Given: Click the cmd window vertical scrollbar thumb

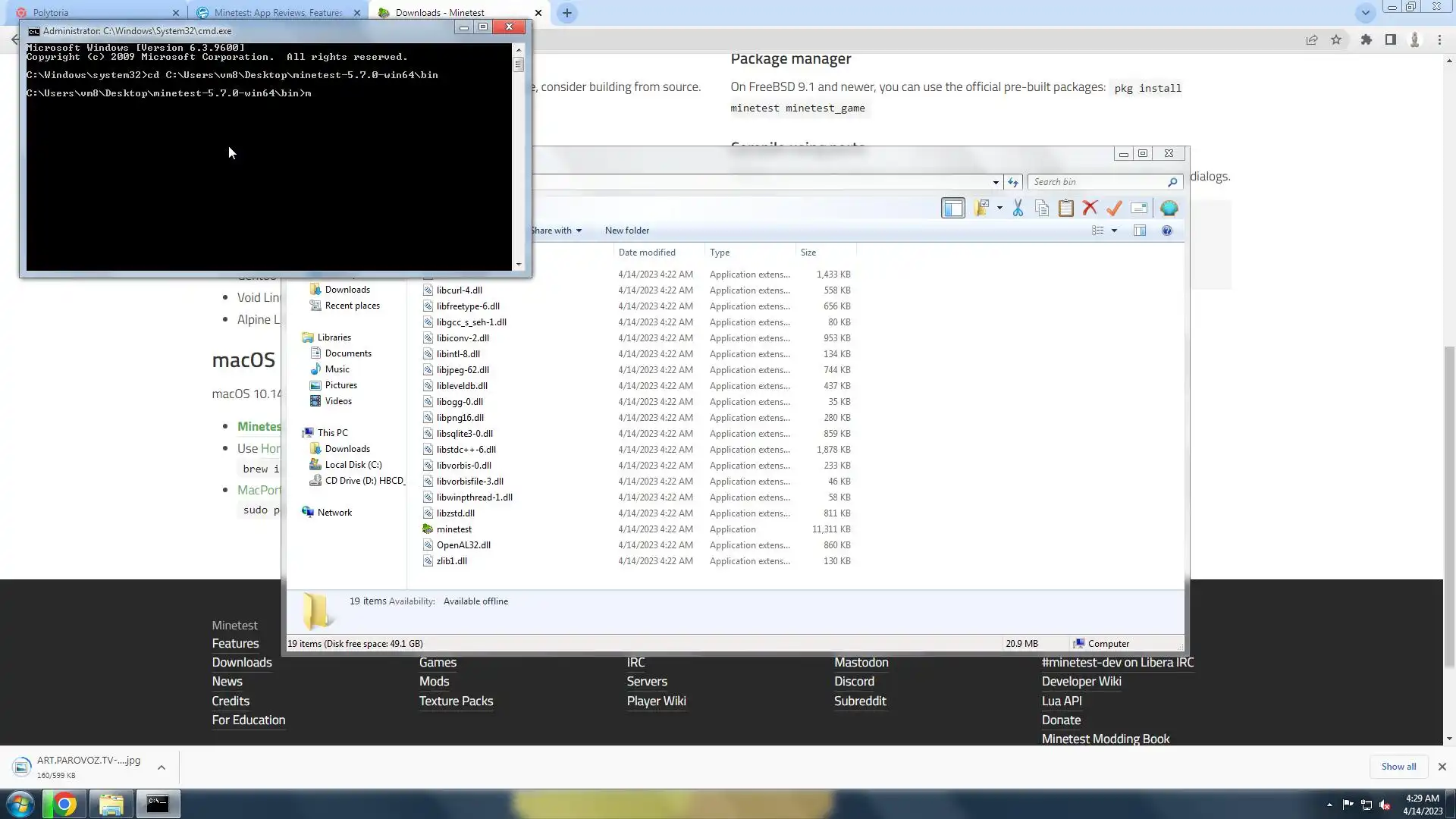Looking at the screenshot, I should pos(519,64).
